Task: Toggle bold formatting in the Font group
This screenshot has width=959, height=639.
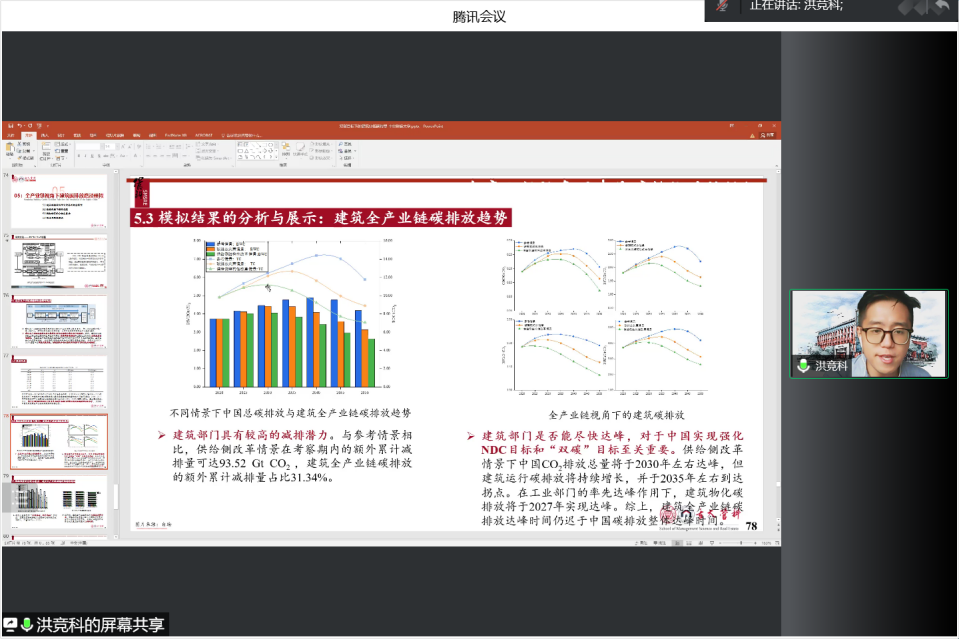Action: tap(79, 156)
